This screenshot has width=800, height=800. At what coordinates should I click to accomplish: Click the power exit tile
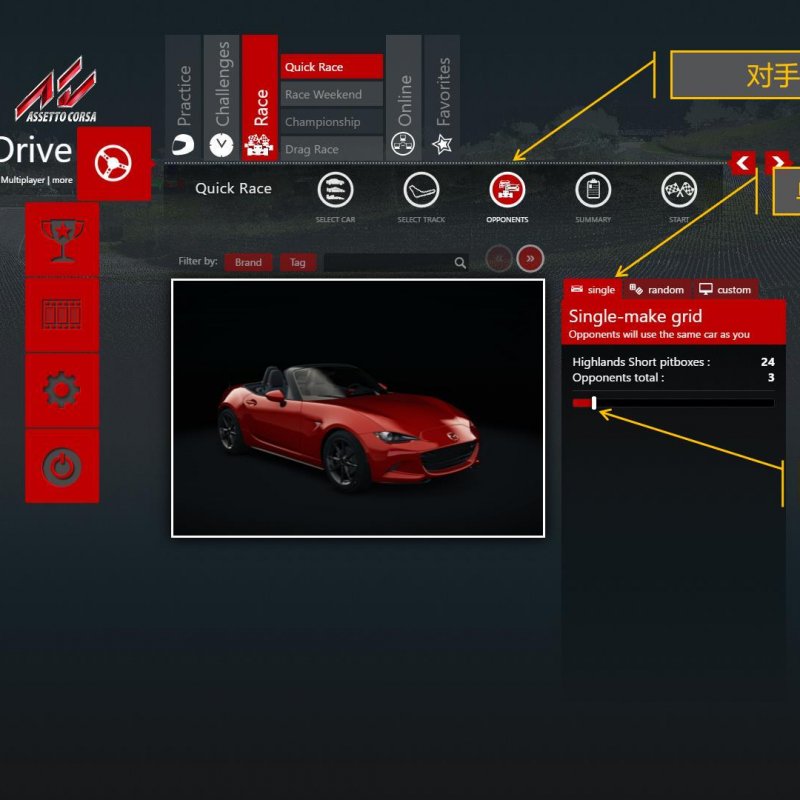tap(62, 466)
